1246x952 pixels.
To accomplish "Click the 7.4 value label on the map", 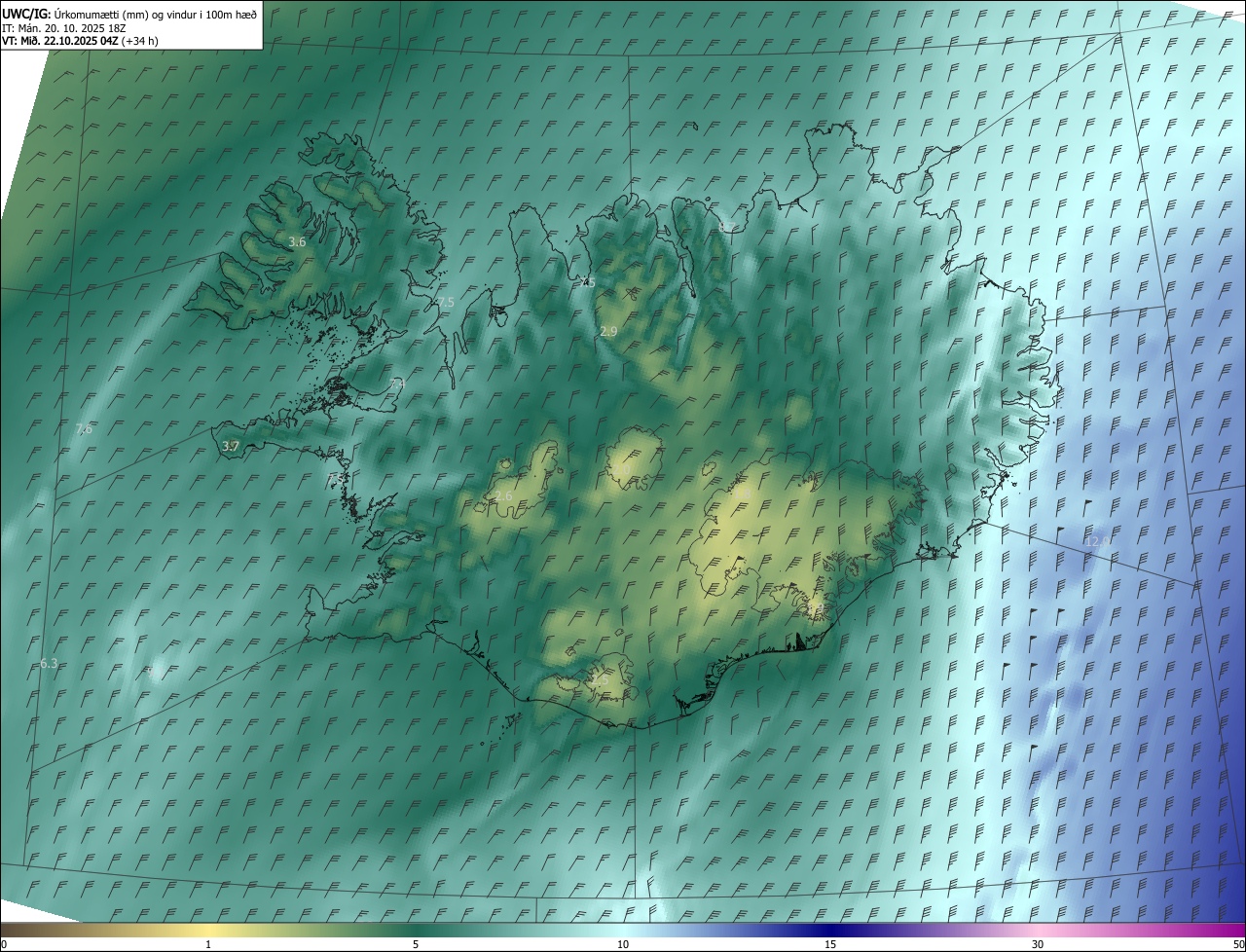I will click(396, 384).
